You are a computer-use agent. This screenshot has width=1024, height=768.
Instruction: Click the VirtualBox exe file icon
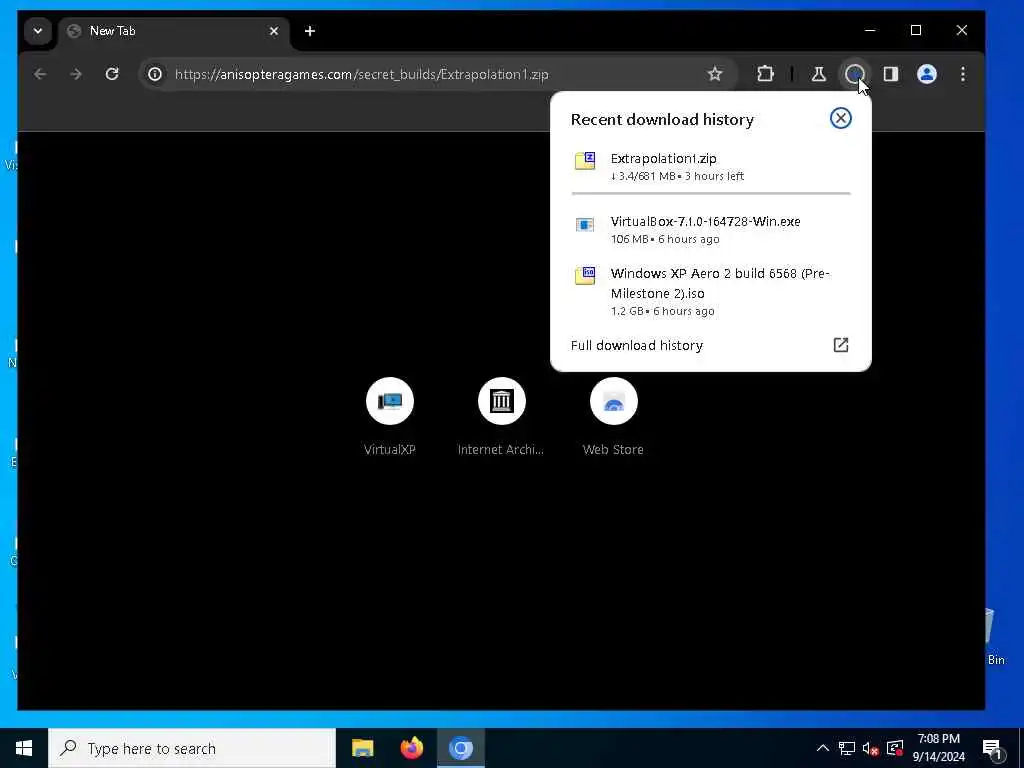(x=585, y=225)
